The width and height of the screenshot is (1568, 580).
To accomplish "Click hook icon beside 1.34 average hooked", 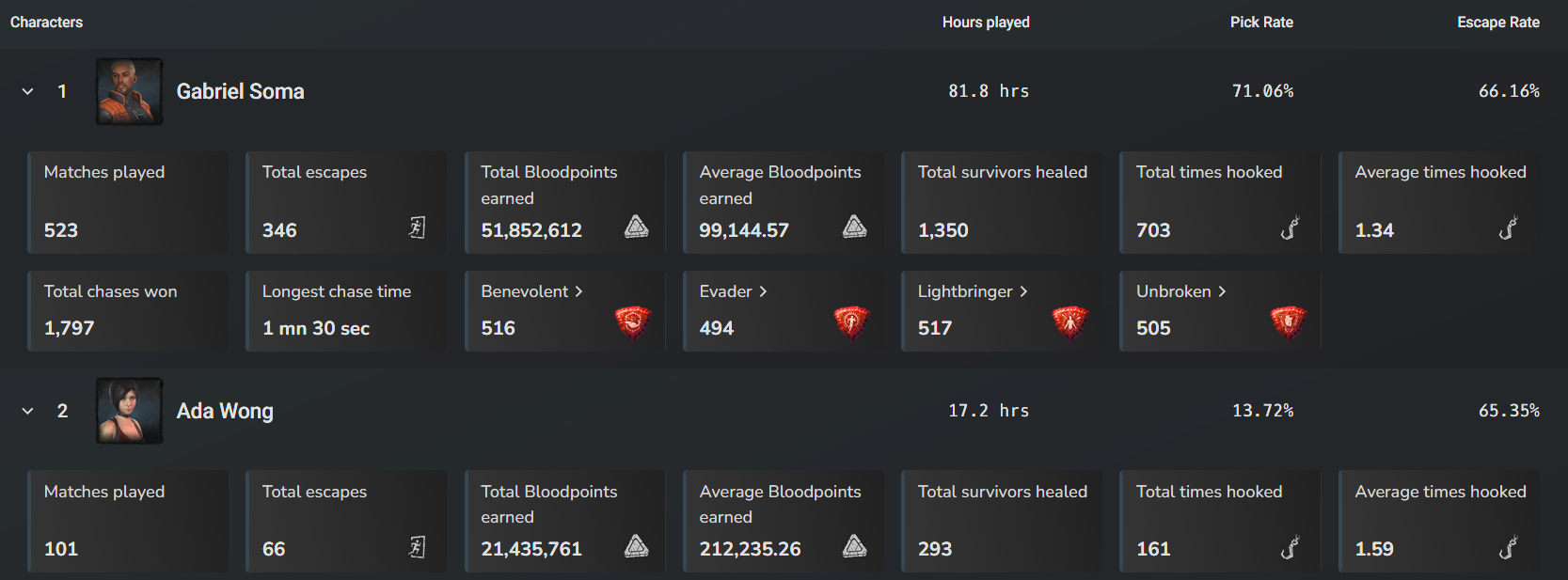I will point(1508,227).
